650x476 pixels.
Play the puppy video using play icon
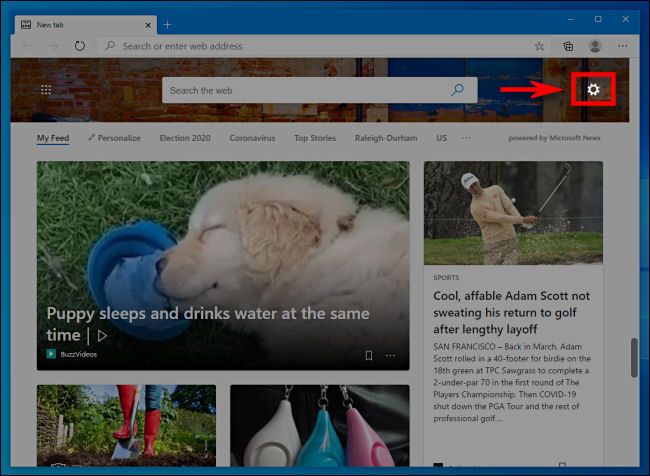[102, 335]
